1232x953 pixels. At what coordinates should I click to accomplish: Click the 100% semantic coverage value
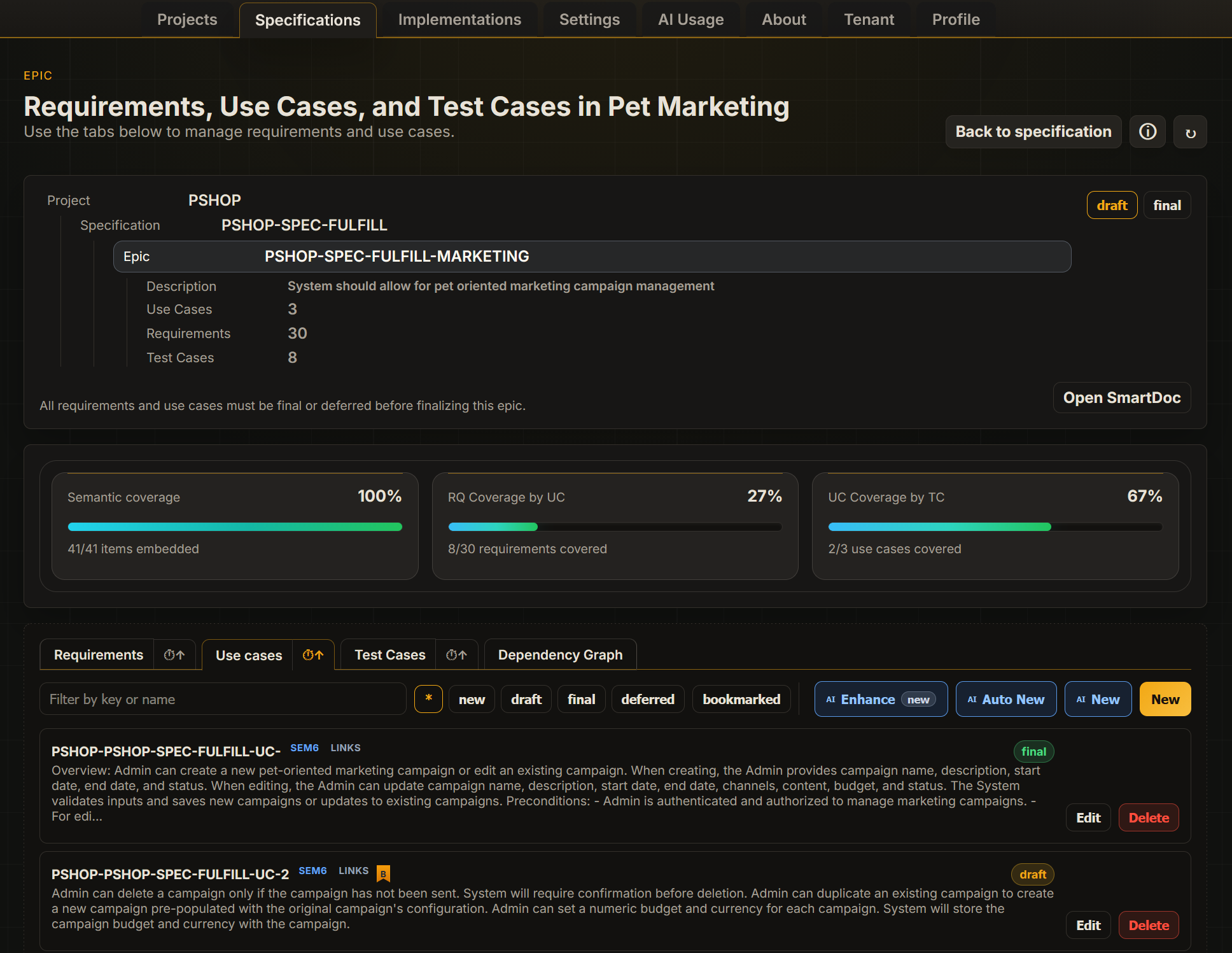[379, 496]
